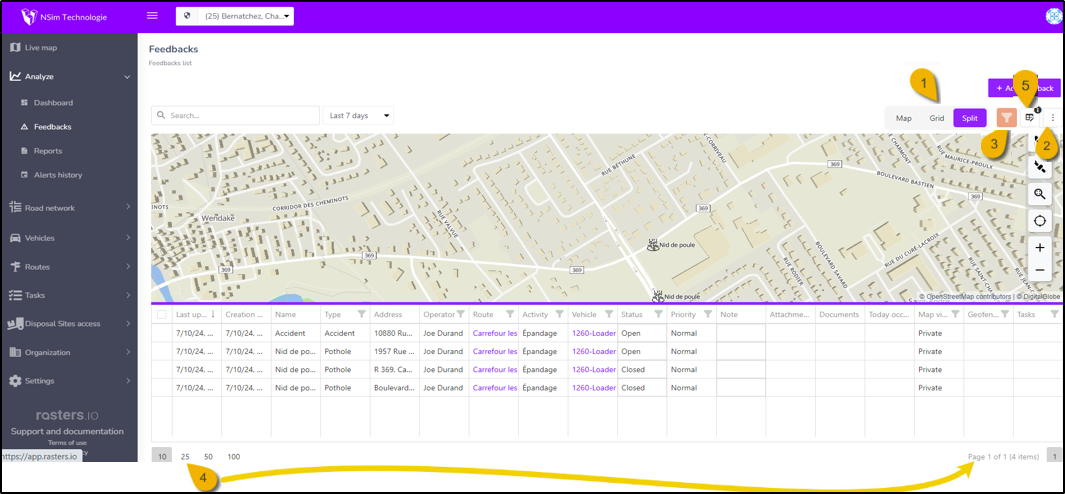Open the Type column filter icon

(x=361, y=315)
